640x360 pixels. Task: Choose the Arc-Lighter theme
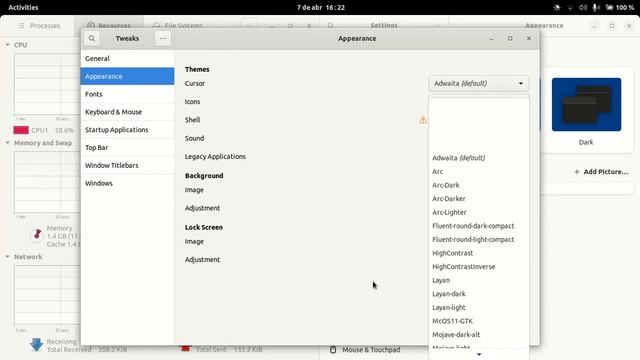(479, 212)
